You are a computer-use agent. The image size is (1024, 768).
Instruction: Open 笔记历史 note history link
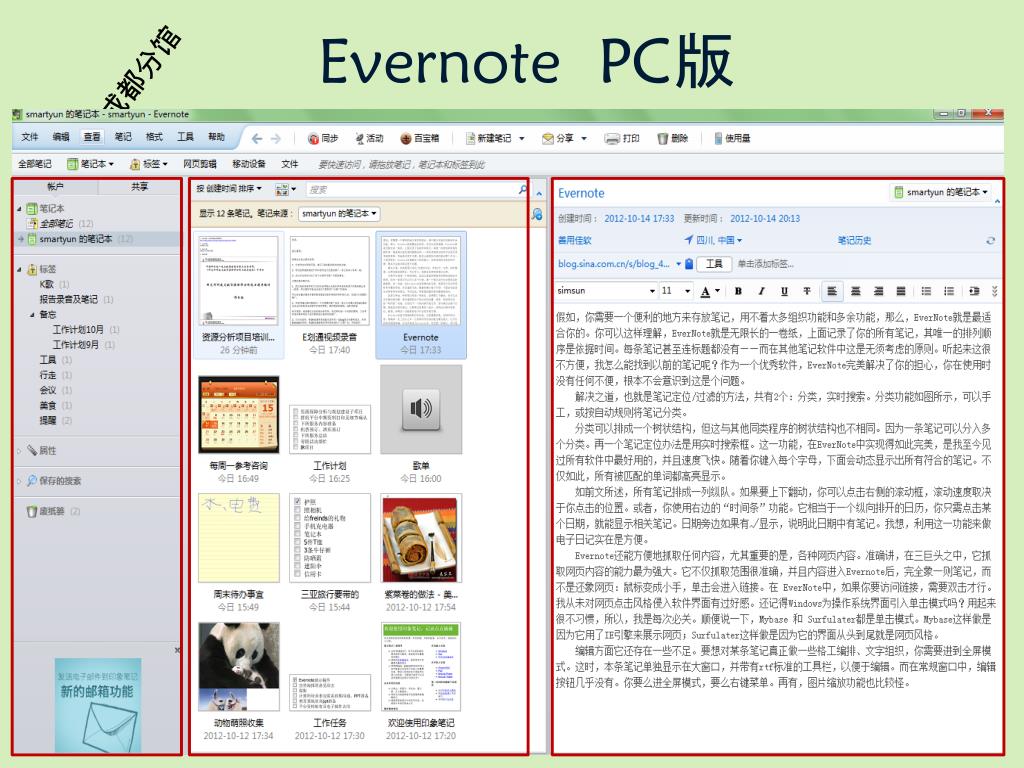tap(854, 240)
